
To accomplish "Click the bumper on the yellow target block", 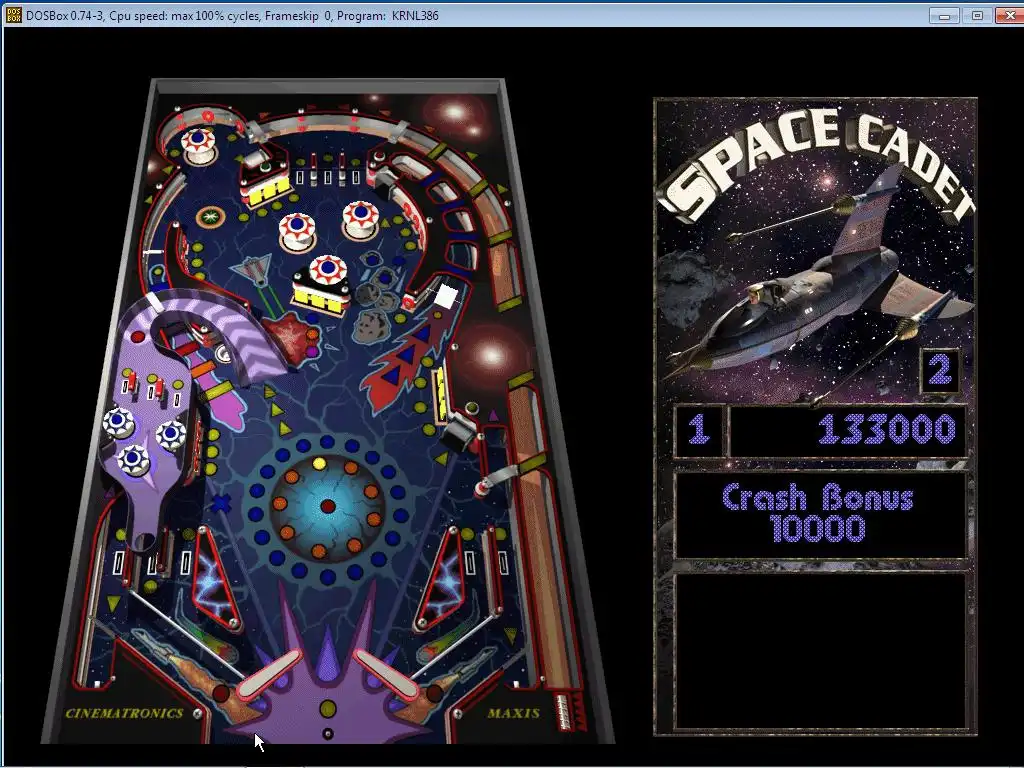I will point(328,272).
